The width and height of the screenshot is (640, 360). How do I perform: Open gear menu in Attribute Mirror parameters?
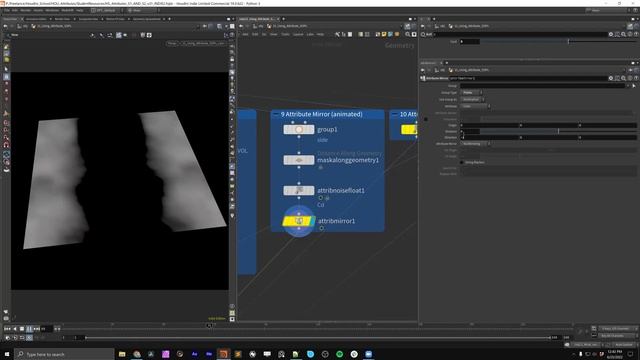(611, 78)
